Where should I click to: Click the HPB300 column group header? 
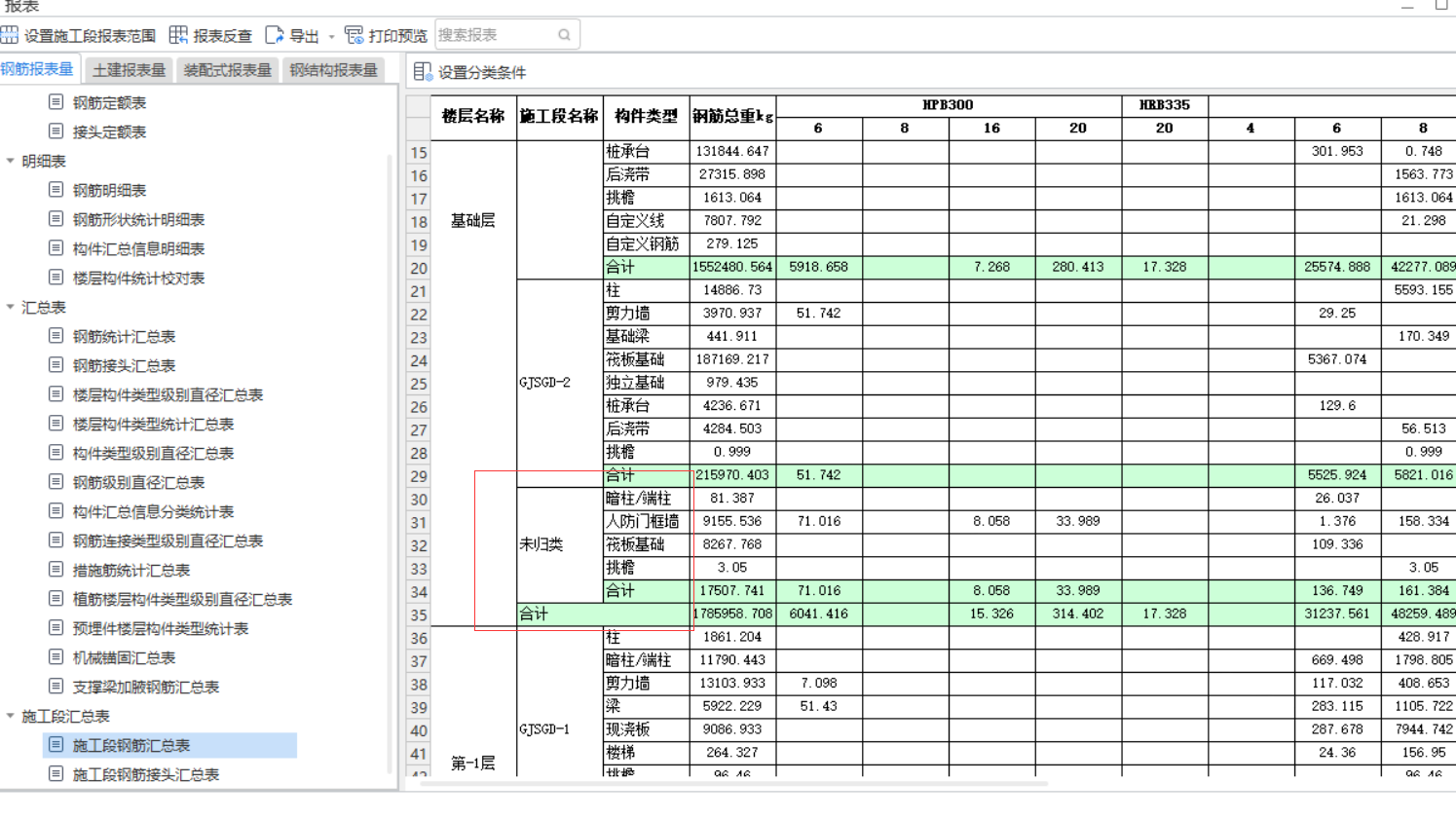click(x=949, y=105)
